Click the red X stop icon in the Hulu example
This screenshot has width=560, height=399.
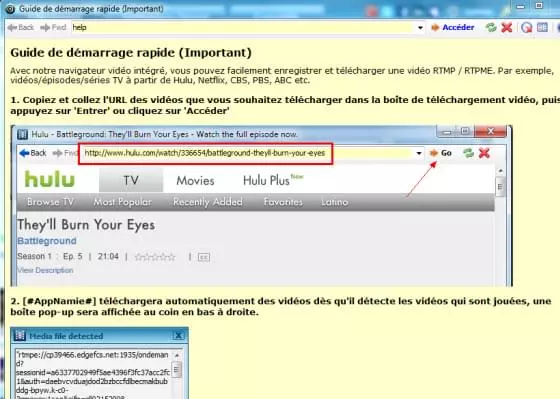click(x=484, y=154)
